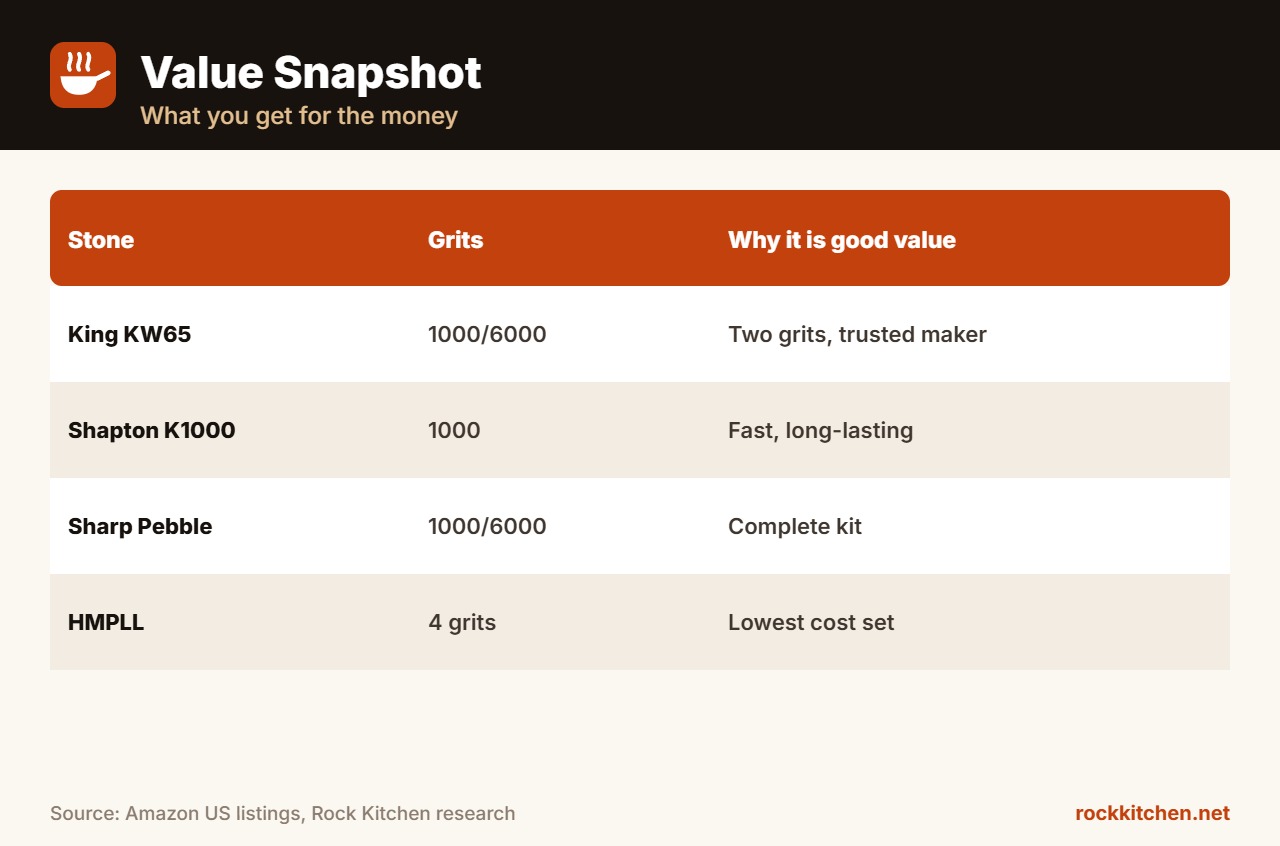Click the subtitle What you get for the money
This screenshot has width=1280, height=846.
299,115
